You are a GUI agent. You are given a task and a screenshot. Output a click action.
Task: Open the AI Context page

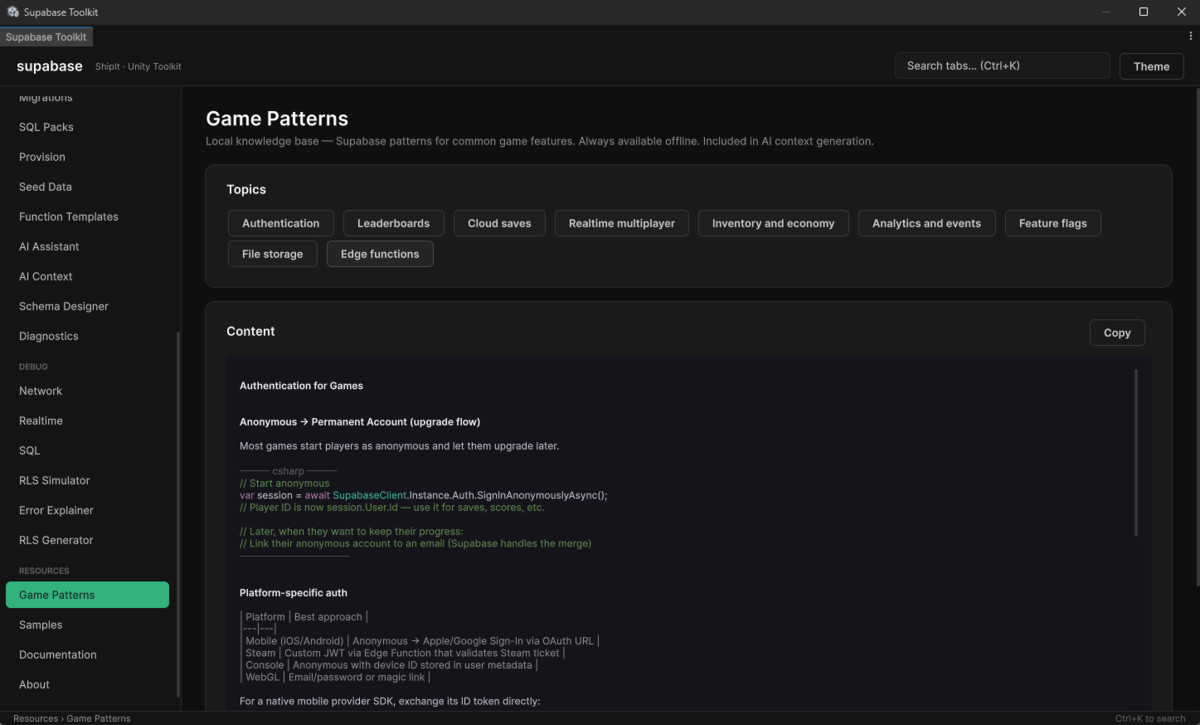[46, 277]
